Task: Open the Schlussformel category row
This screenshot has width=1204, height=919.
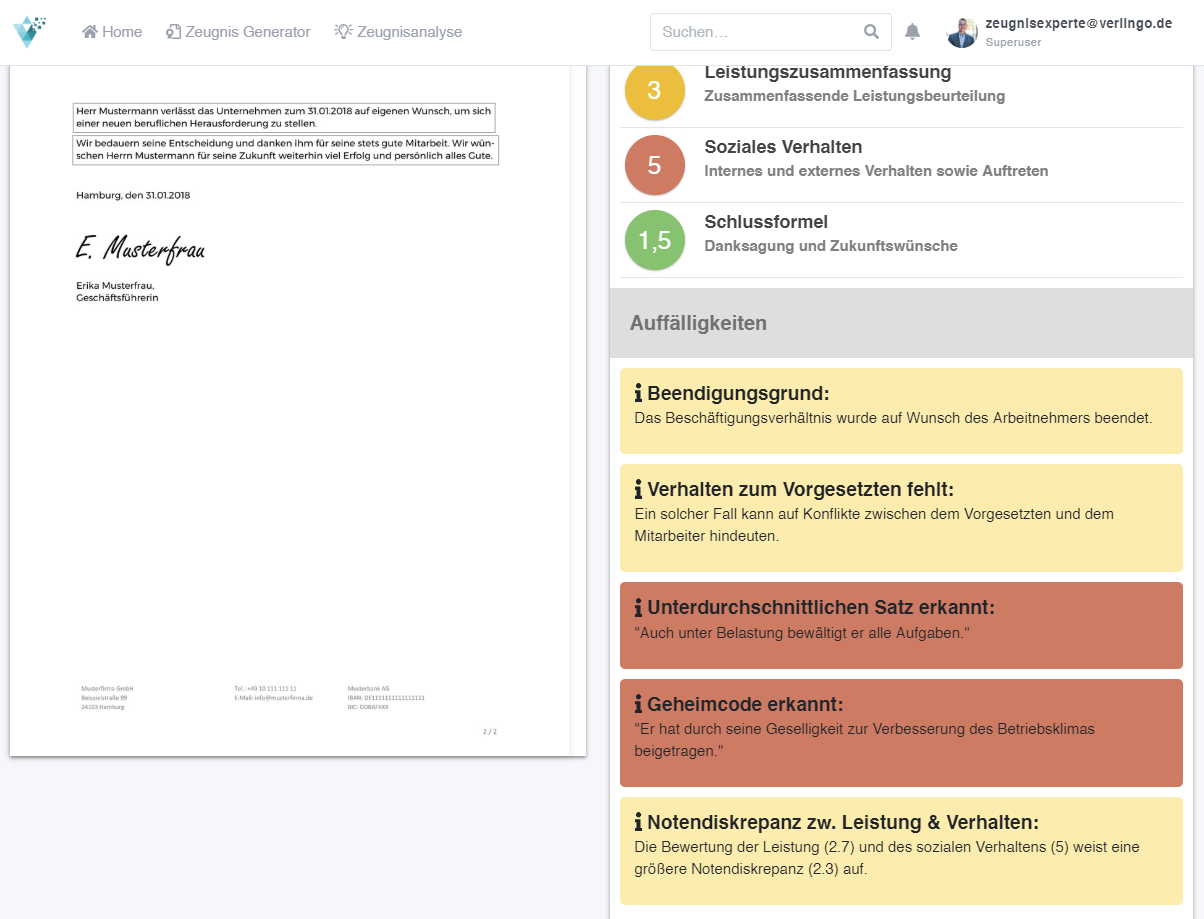Action: 901,240
